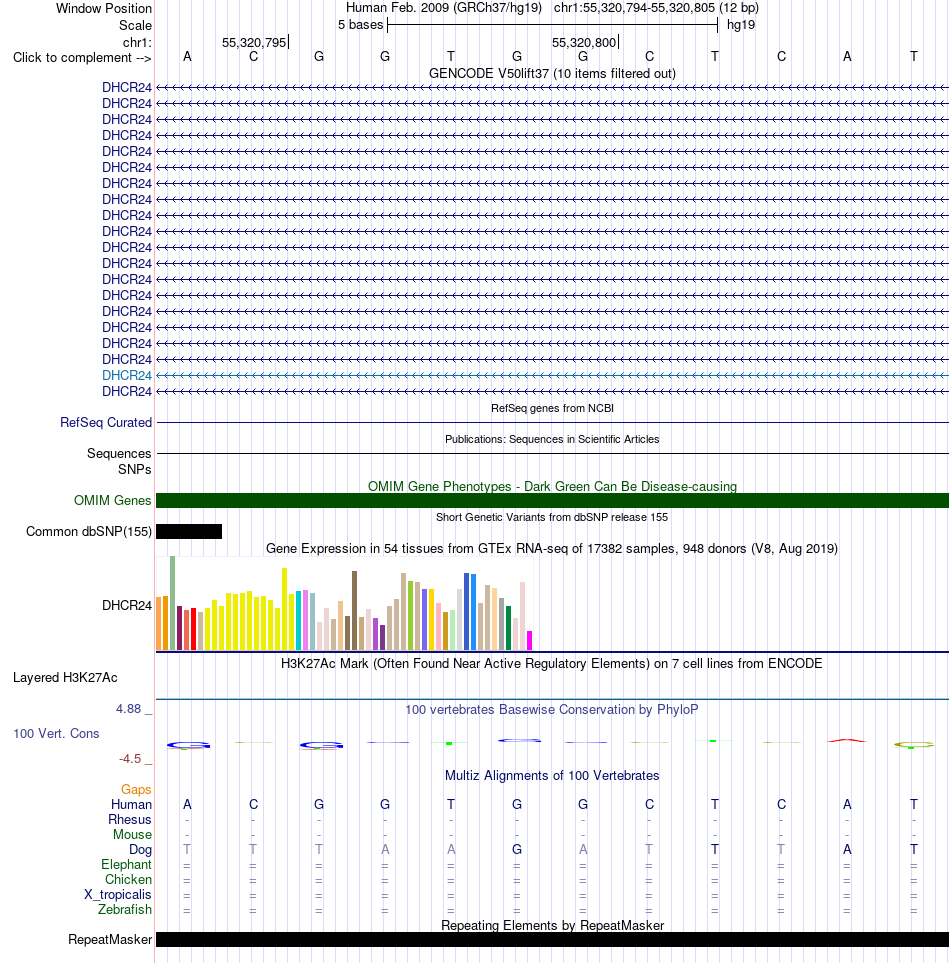950x963 pixels.
Task: Click 'Publications: Sequences in Scientific Articles' title
Action: [x=552, y=439]
